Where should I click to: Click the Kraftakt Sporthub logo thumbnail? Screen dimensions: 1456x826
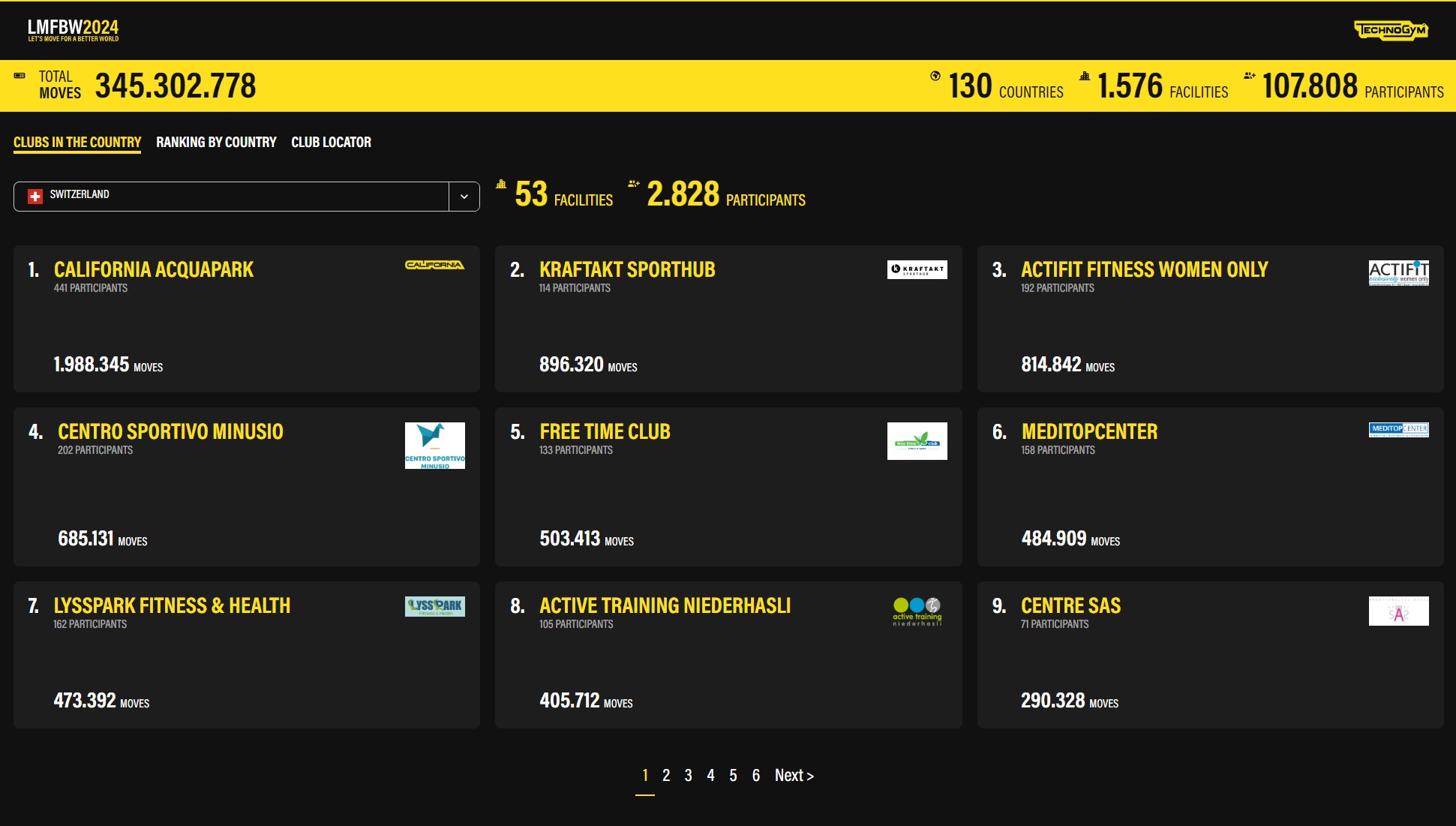point(917,269)
